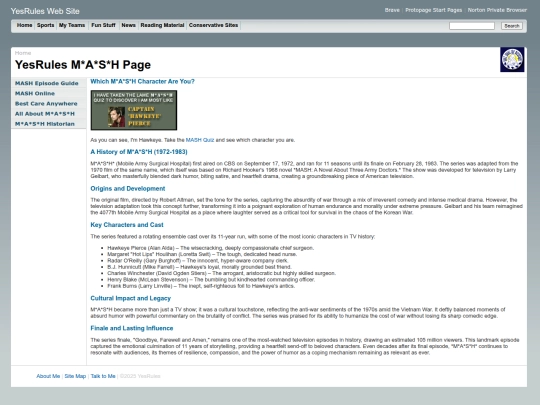
Task: Click the Charles Winchester list item
Action: click(221, 273)
